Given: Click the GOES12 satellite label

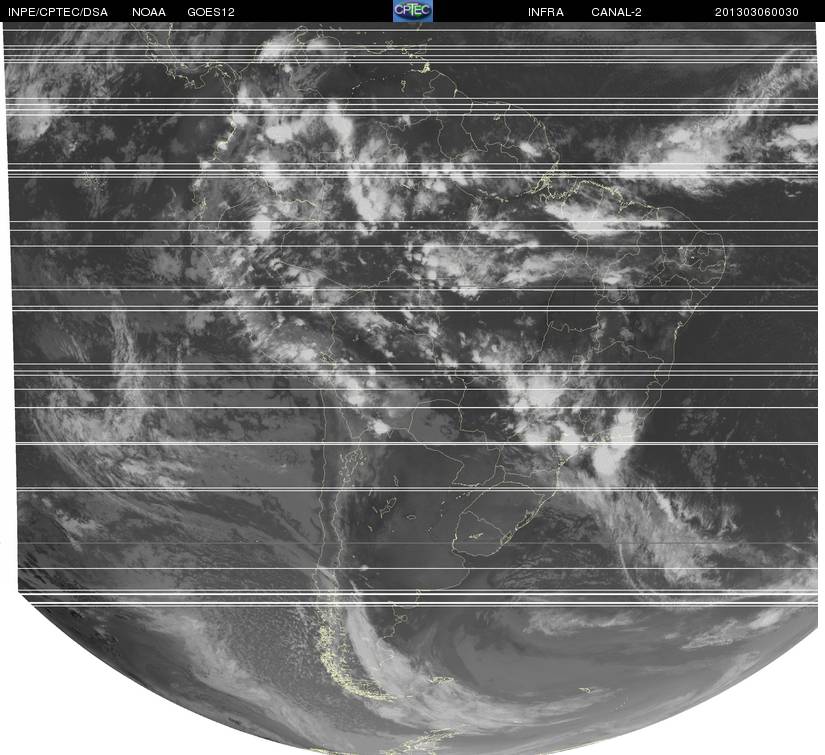Looking at the screenshot, I should coord(211,12).
